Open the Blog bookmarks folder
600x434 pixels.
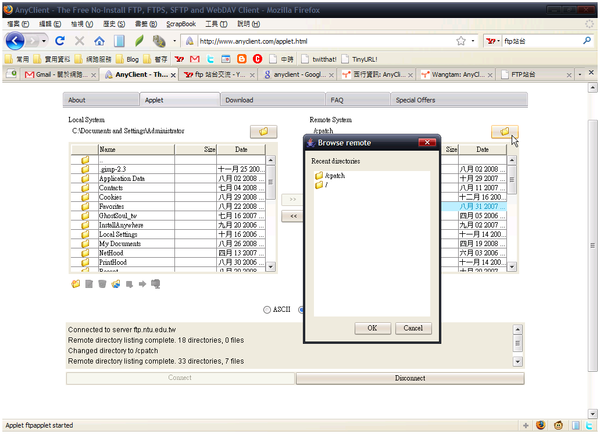pyautogui.click(x=127, y=59)
